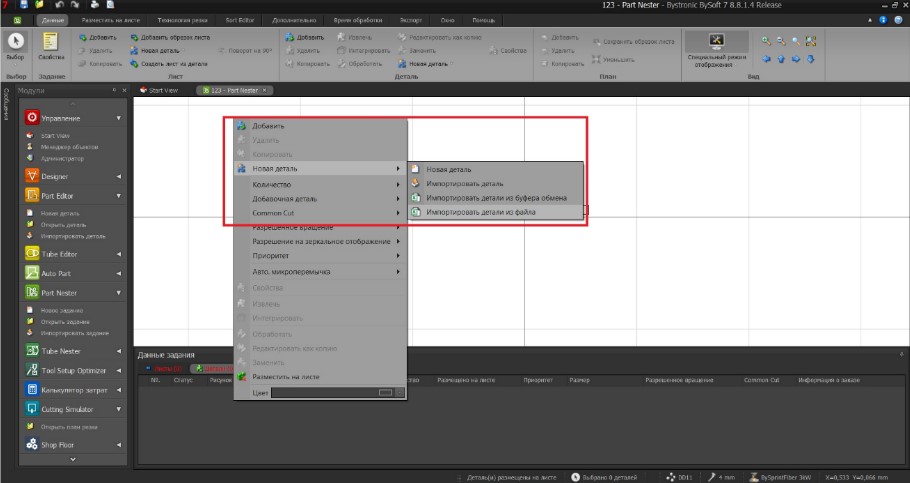Click Открыть план резки
Image resolution: width=910 pixels, height=483 pixels.
pos(69,427)
